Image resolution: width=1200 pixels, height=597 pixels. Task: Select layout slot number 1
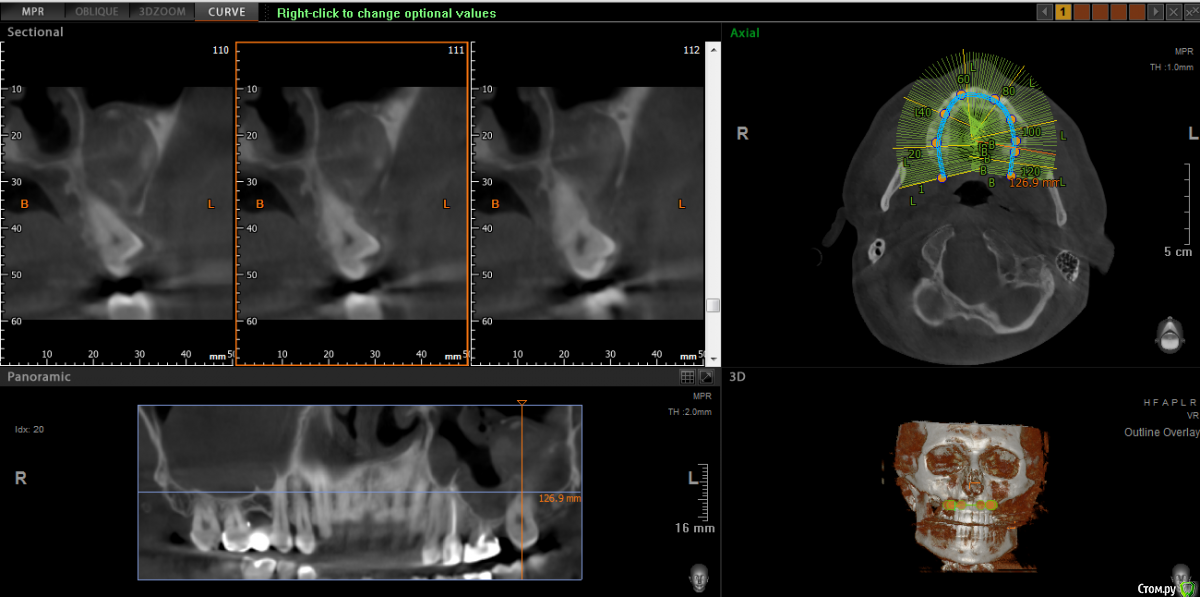pyautogui.click(x=1063, y=12)
